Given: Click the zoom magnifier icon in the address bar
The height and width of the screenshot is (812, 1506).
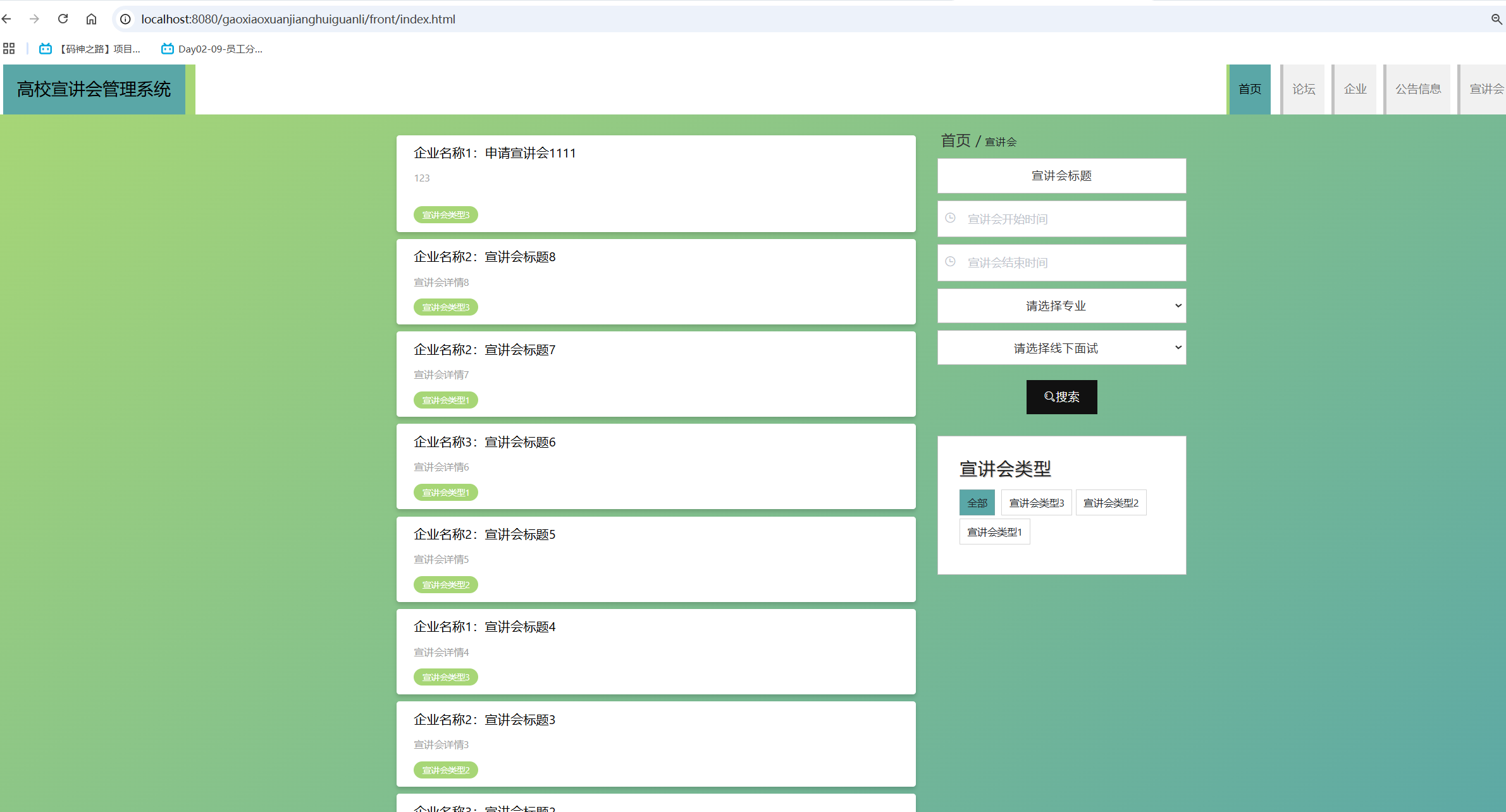Looking at the screenshot, I should click(x=1496, y=19).
